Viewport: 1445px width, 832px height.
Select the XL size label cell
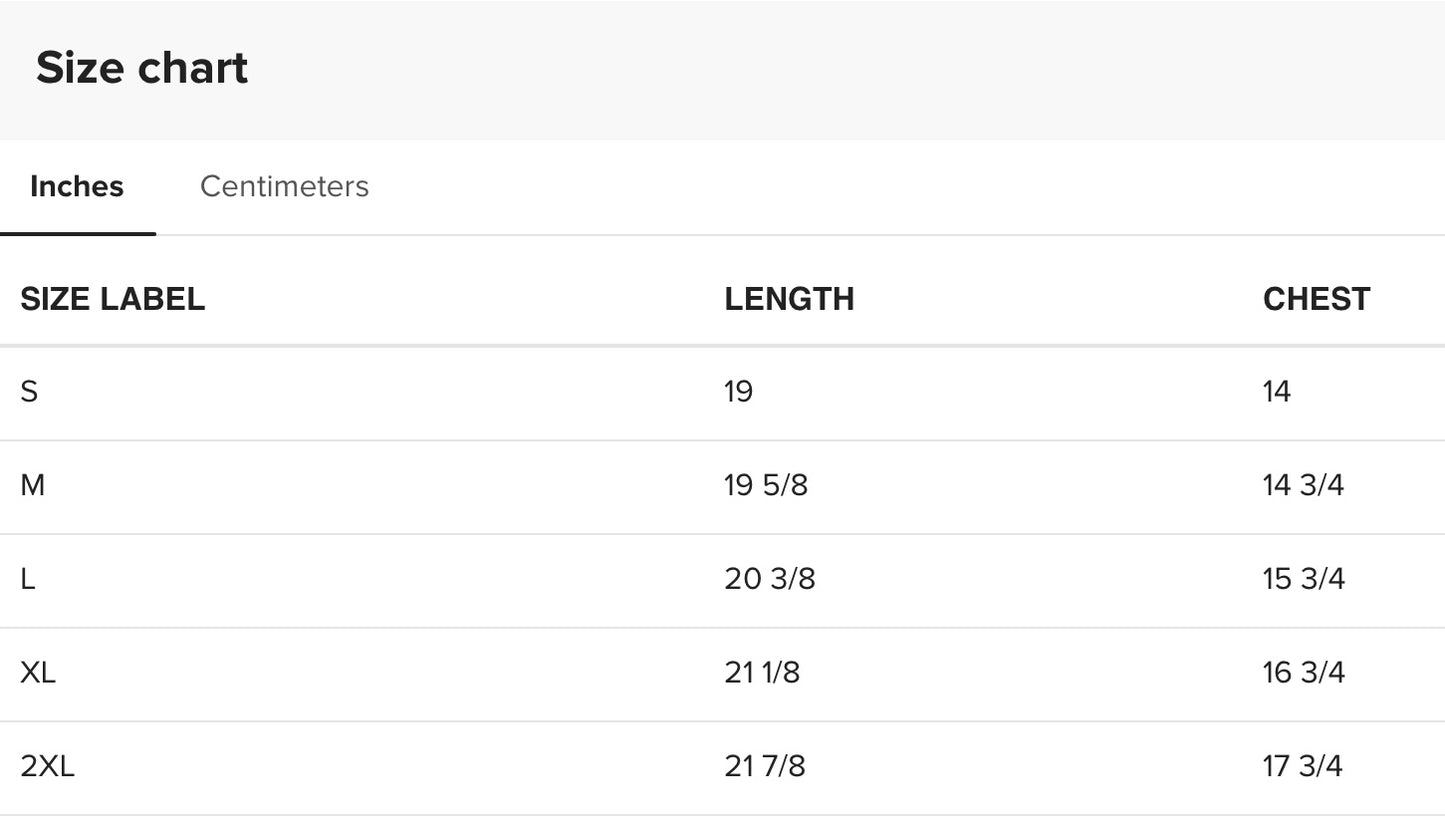pos(38,672)
